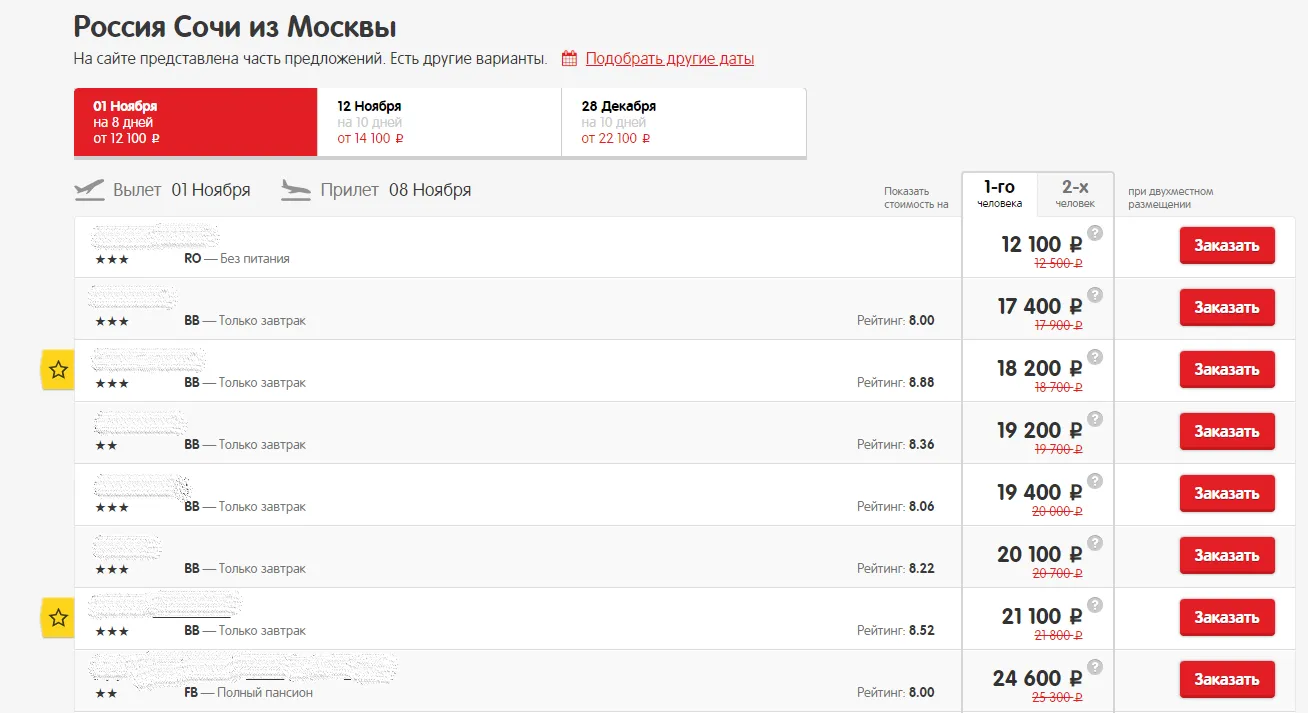
Task: Click the yellow star badge on 8.88-rated hotel
Action: (58, 370)
